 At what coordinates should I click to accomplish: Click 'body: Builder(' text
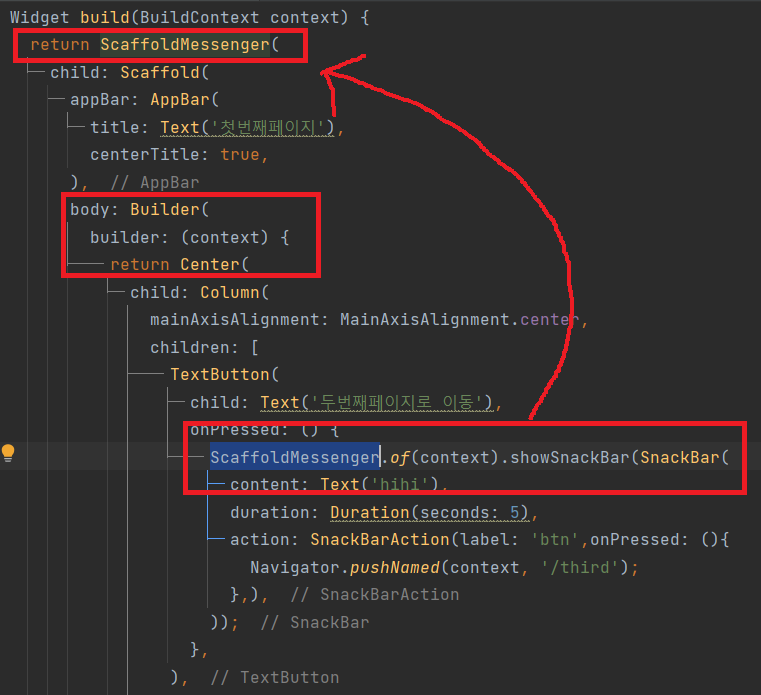pos(139,209)
